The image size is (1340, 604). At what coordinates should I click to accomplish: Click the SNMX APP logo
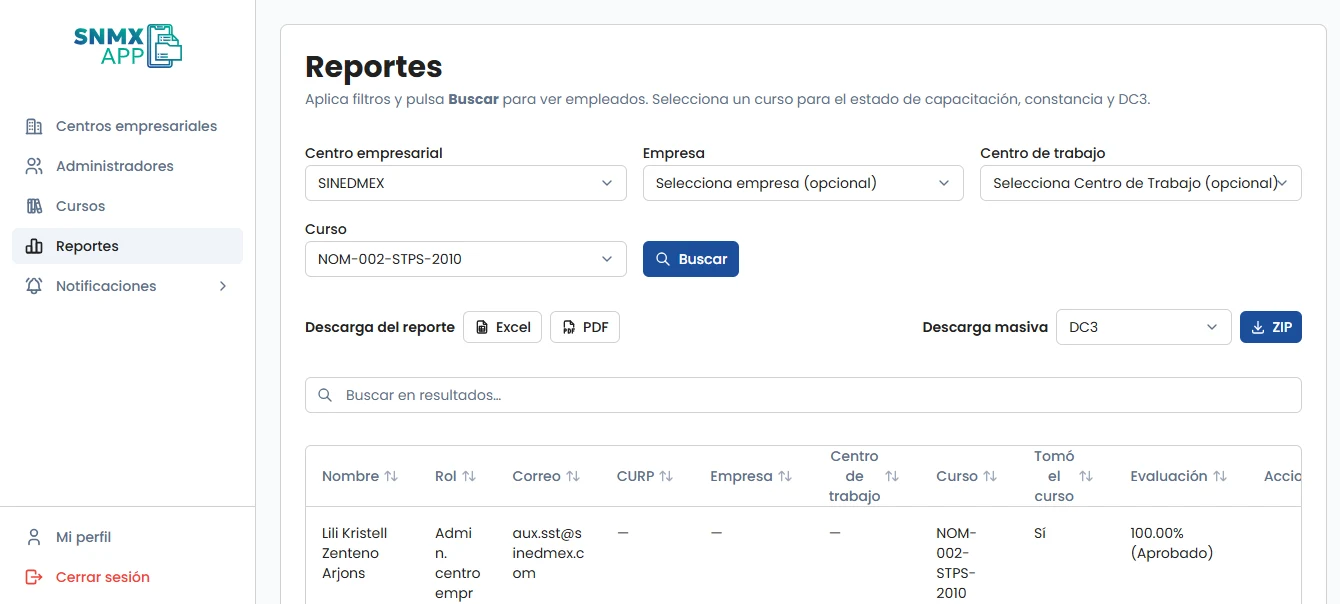pos(128,46)
